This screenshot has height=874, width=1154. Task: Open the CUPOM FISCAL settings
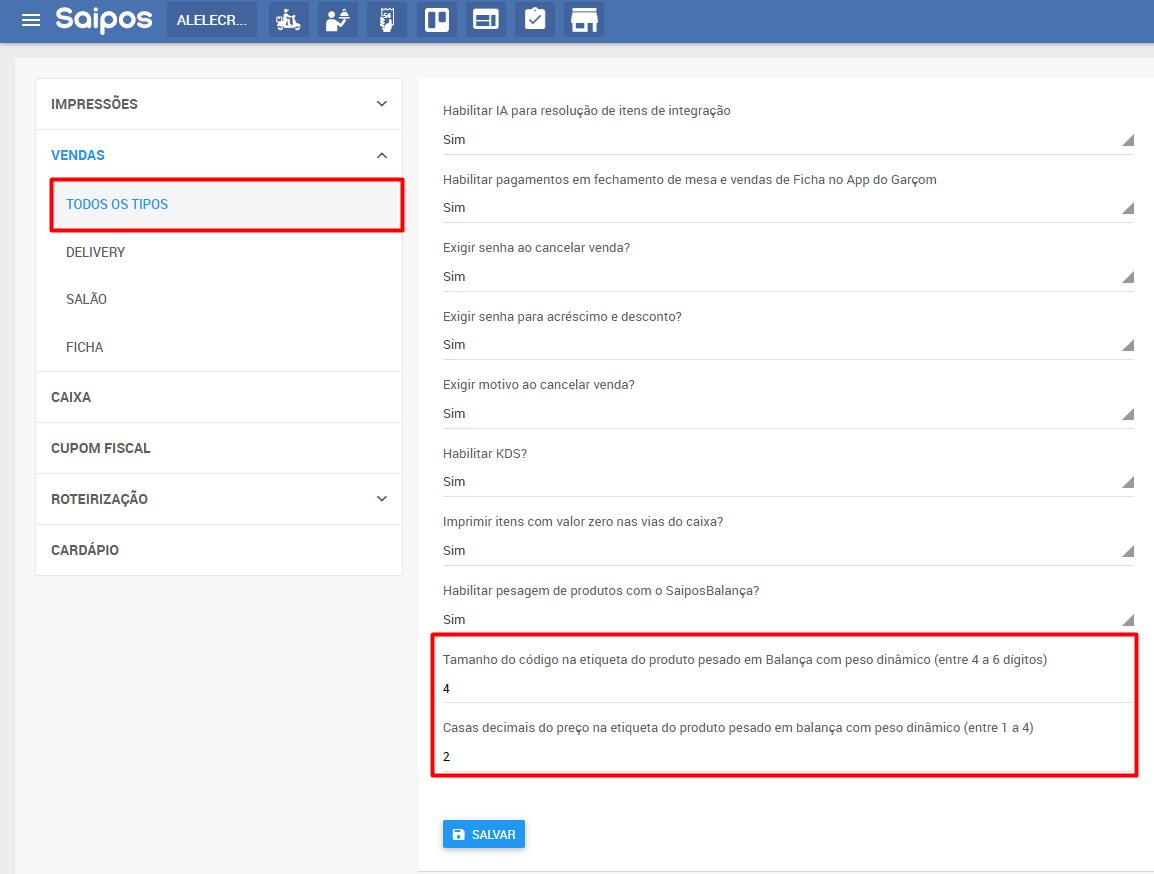click(101, 448)
